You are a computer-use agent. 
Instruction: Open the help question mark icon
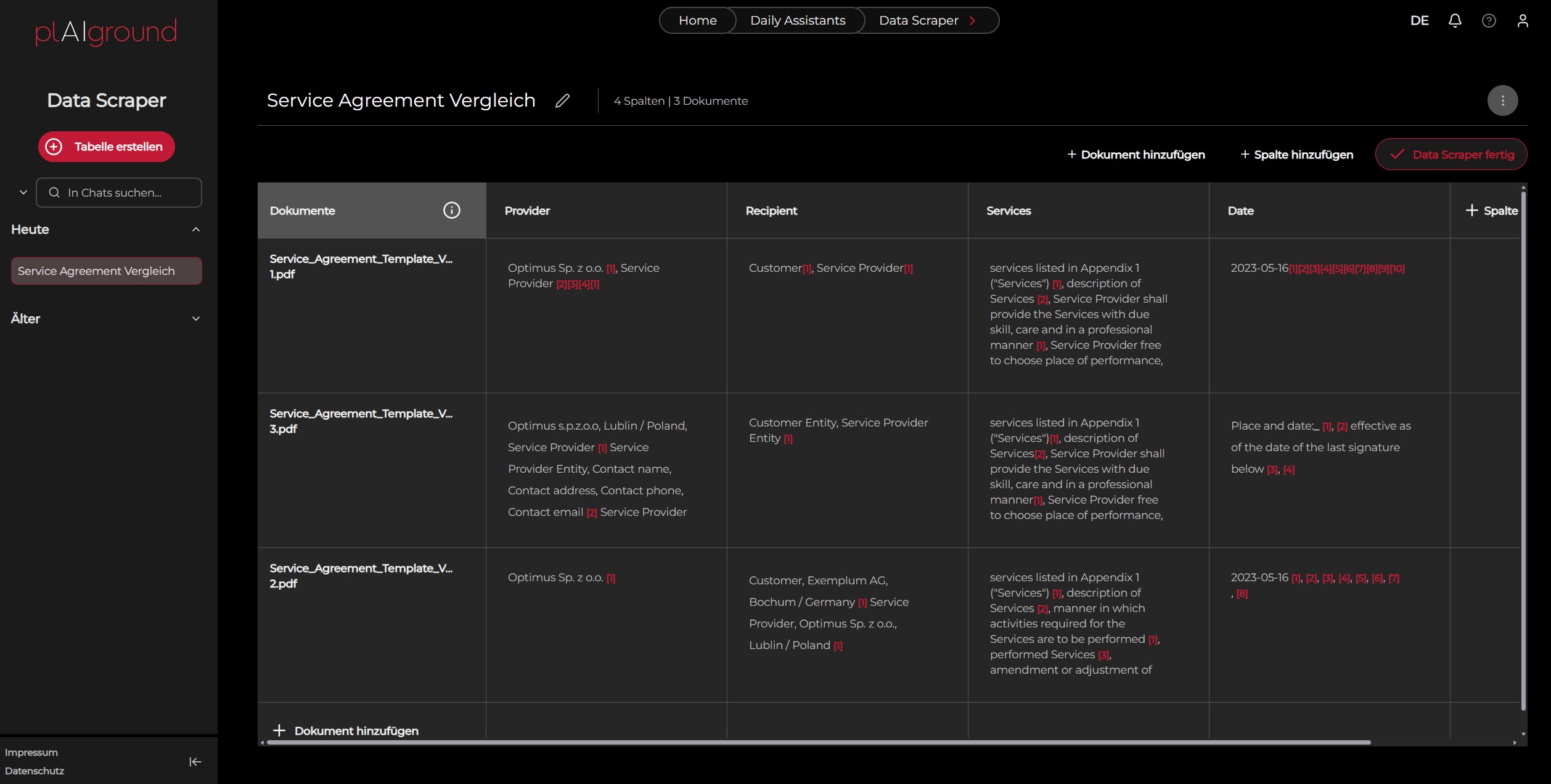[x=1489, y=21]
